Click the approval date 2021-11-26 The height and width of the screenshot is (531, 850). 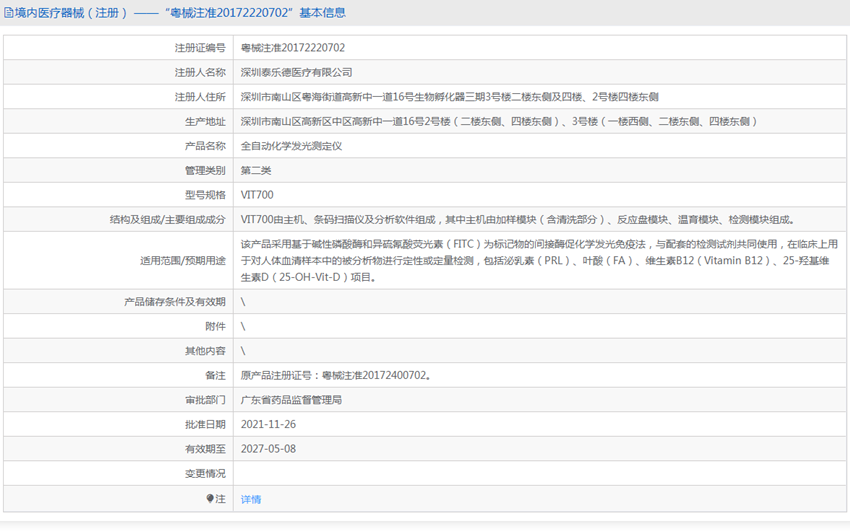click(x=268, y=424)
